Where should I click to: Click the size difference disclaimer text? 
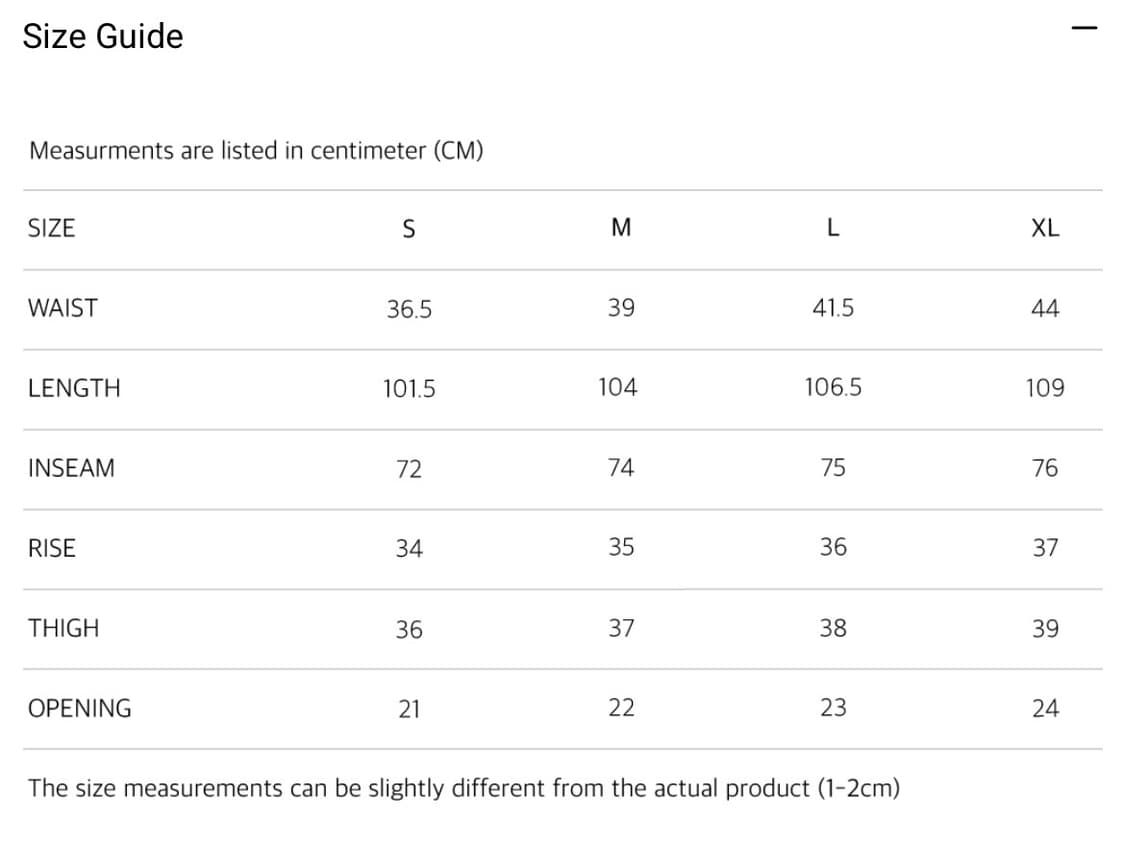(464, 788)
